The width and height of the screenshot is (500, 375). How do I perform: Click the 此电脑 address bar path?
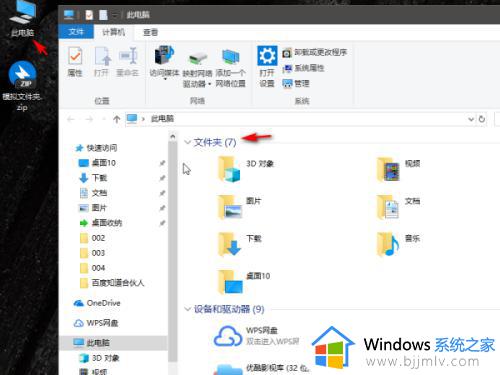click(x=162, y=119)
